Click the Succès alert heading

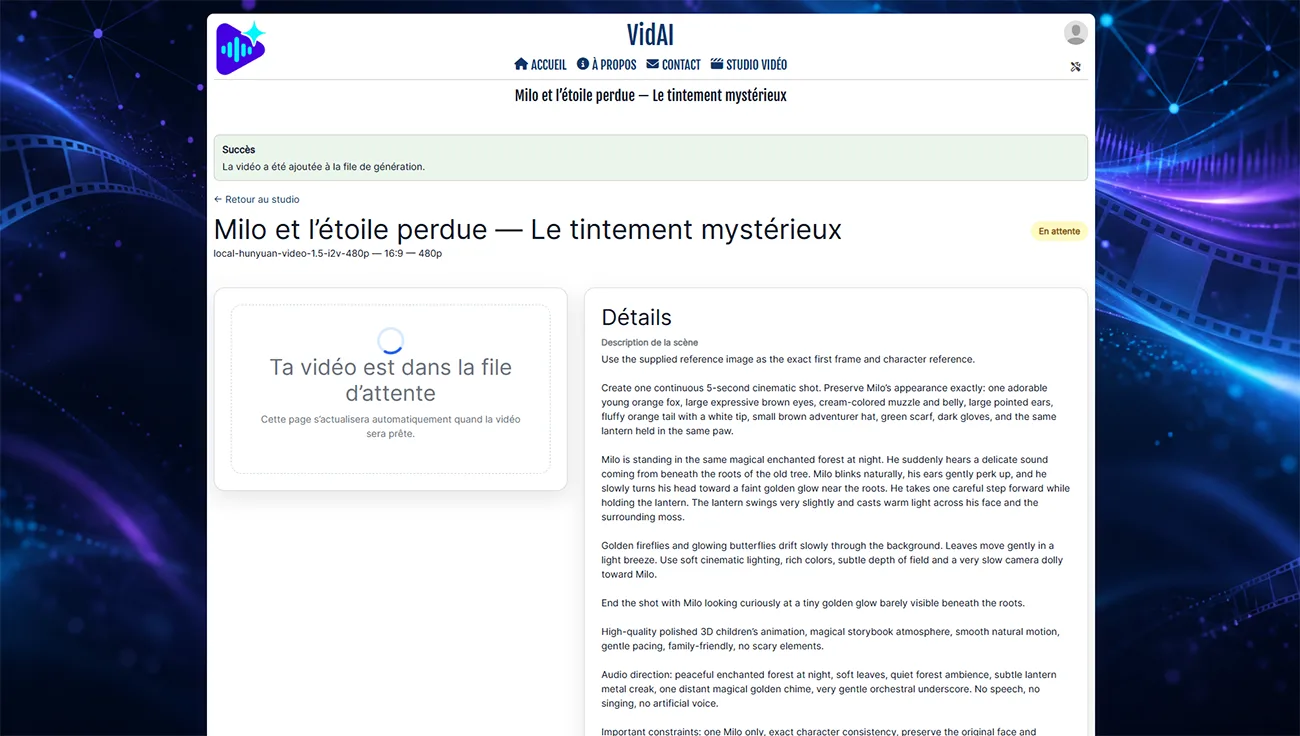click(x=239, y=150)
